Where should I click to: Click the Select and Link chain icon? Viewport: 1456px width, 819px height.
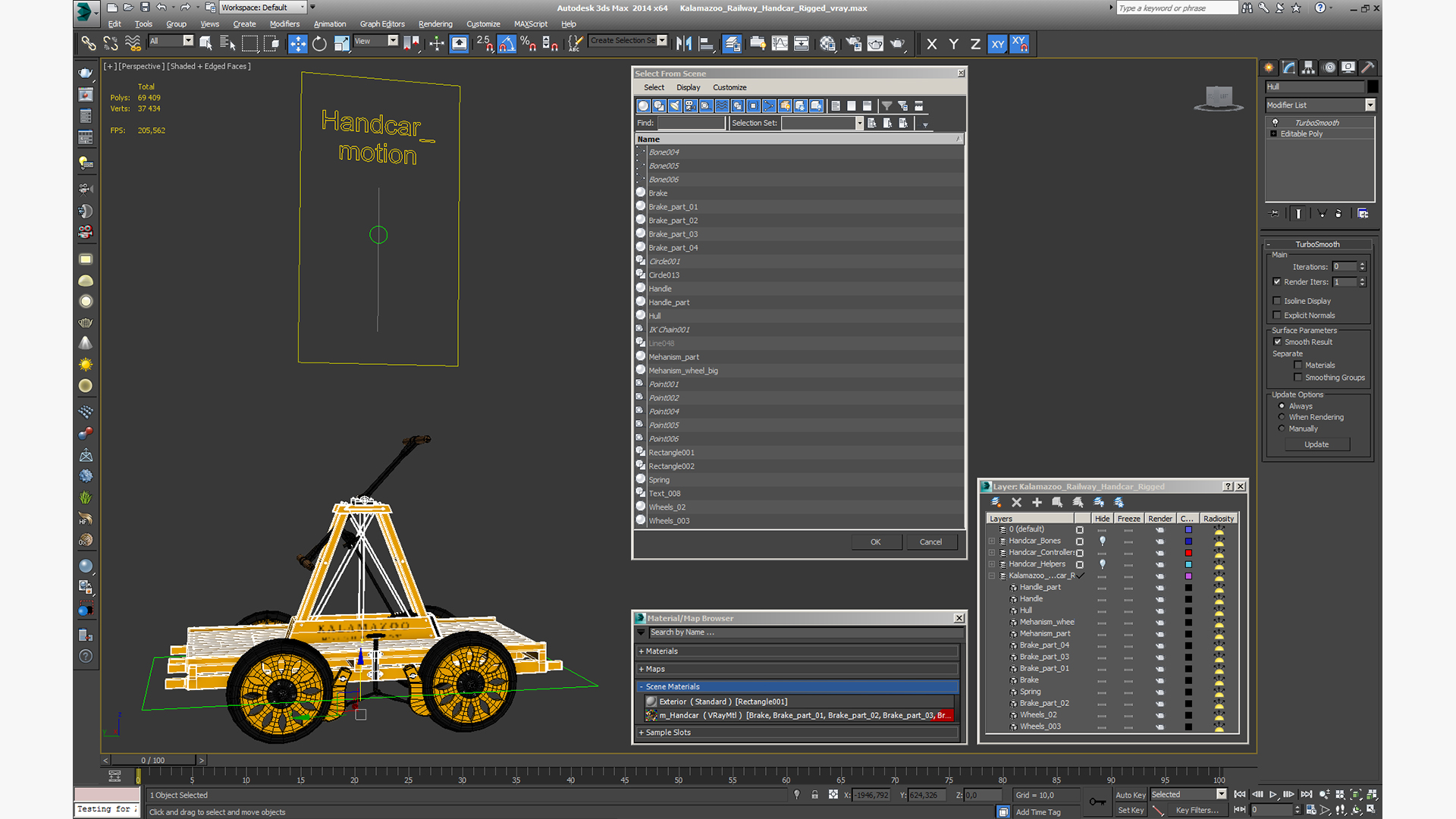pos(89,44)
